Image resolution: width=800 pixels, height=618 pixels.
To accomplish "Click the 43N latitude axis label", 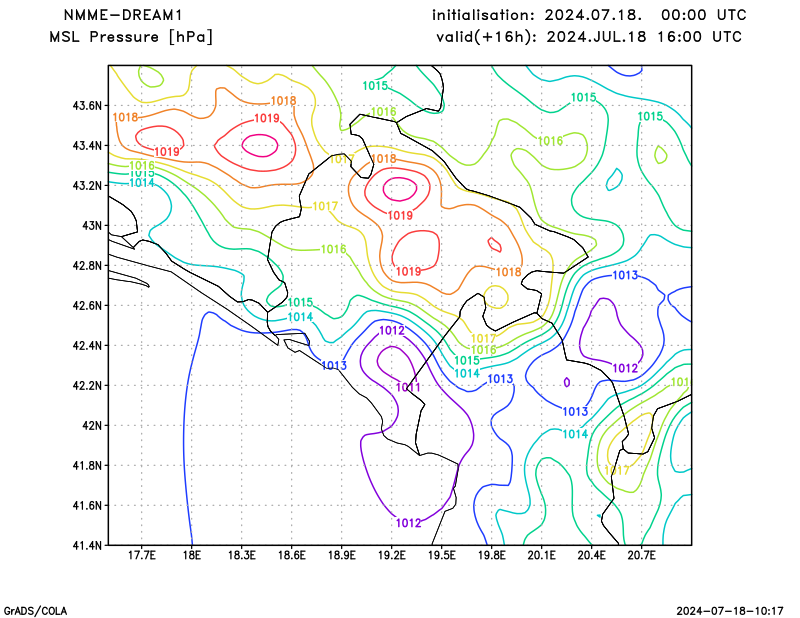I will pyautogui.click(x=92, y=226).
